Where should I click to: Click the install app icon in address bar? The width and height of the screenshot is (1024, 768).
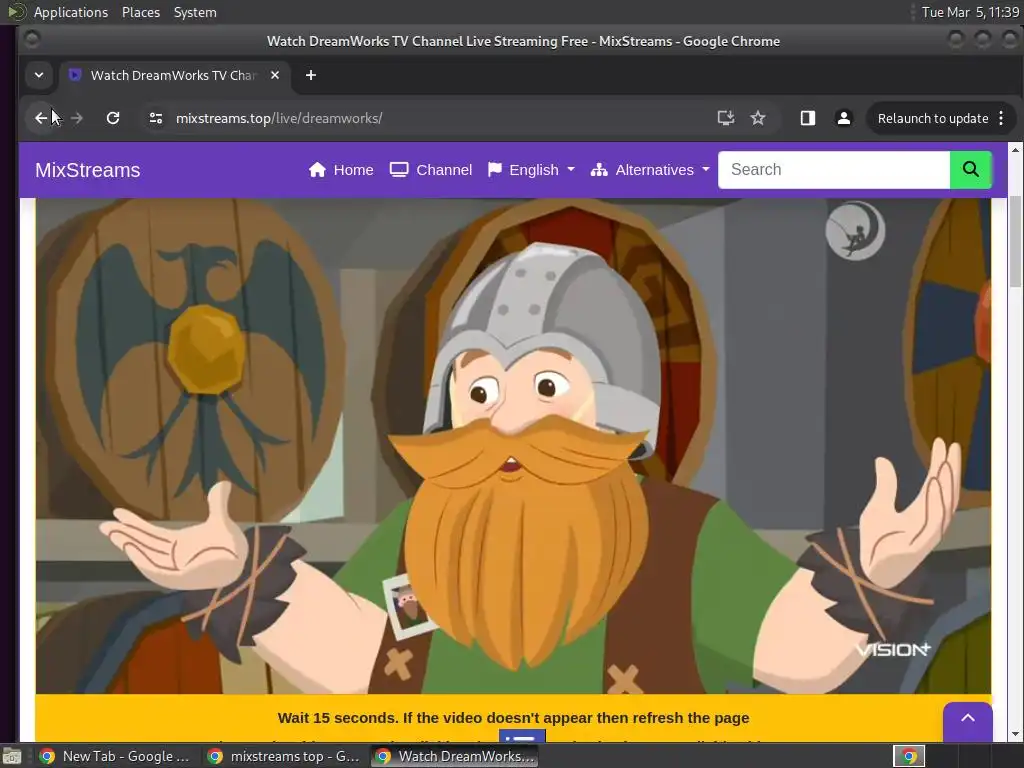pyautogui.click(x=726, y=118)
